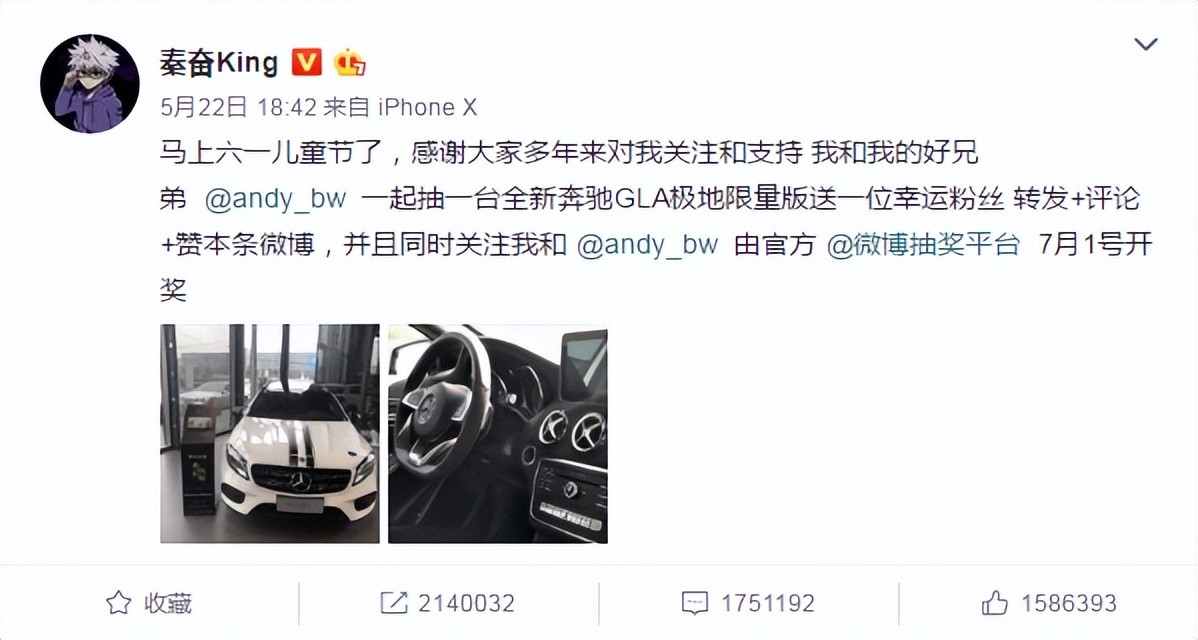Viewport: 1198px width, 640px height.
Task: Click the post timestamp 5月22日 18:42
Action: pos(238,107)
